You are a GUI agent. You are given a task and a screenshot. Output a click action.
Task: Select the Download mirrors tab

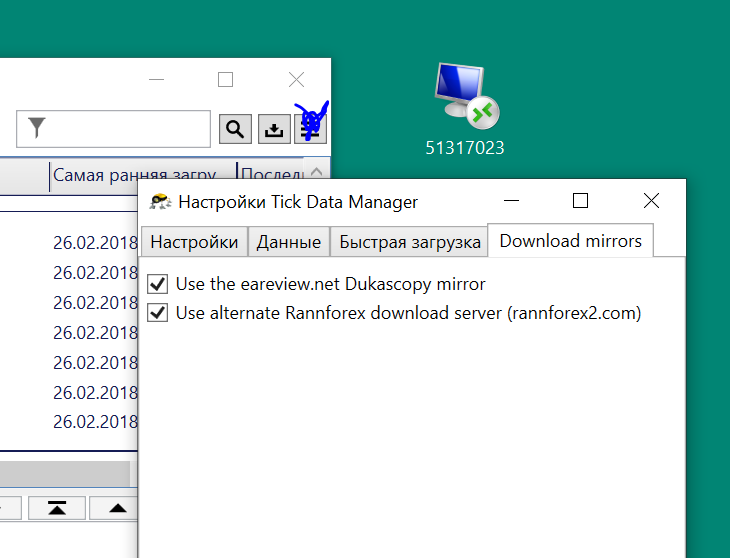click(x=570, y=241)
